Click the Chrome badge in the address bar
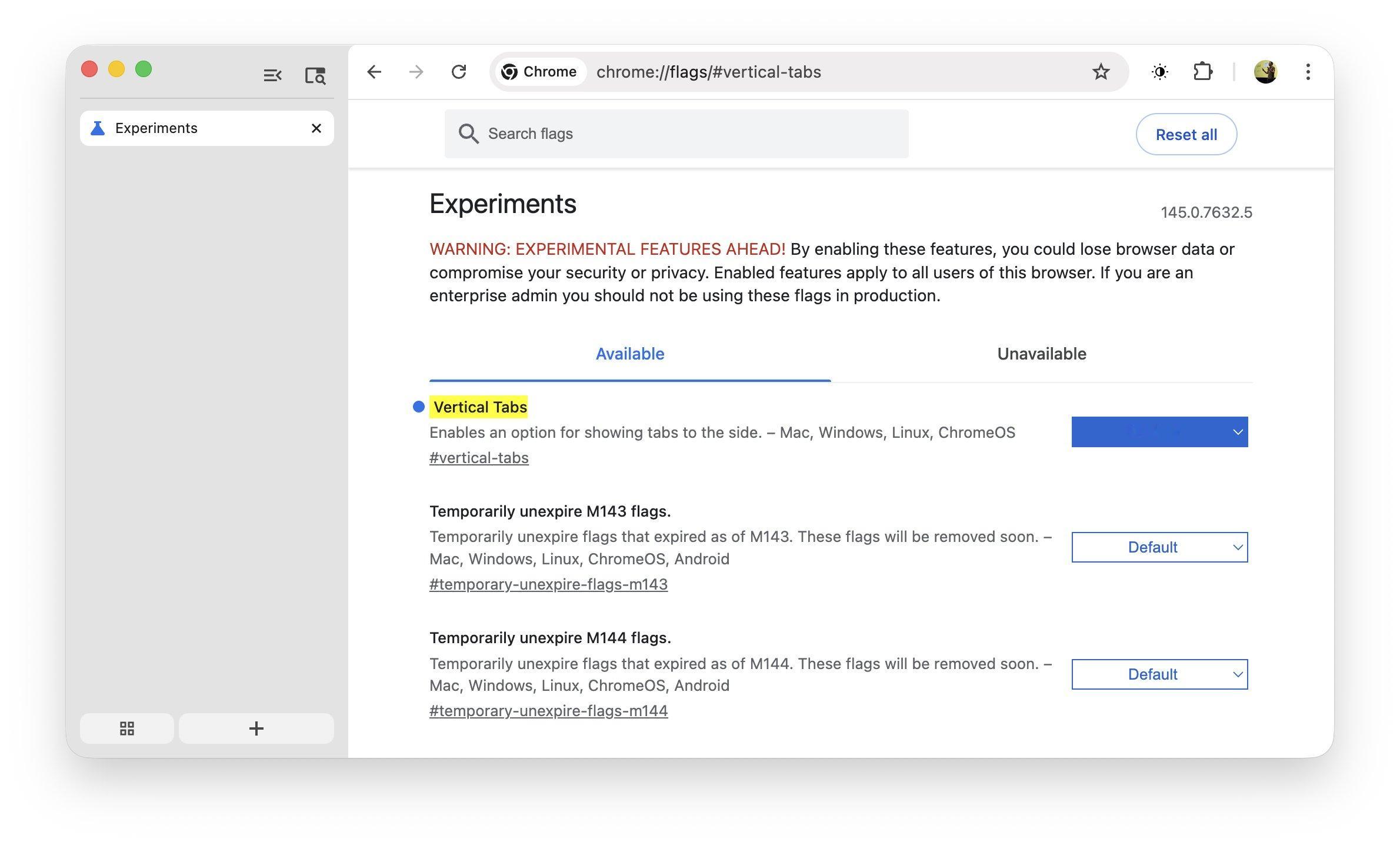Screen dimensions: 1400x845 (x=538, y=71)
